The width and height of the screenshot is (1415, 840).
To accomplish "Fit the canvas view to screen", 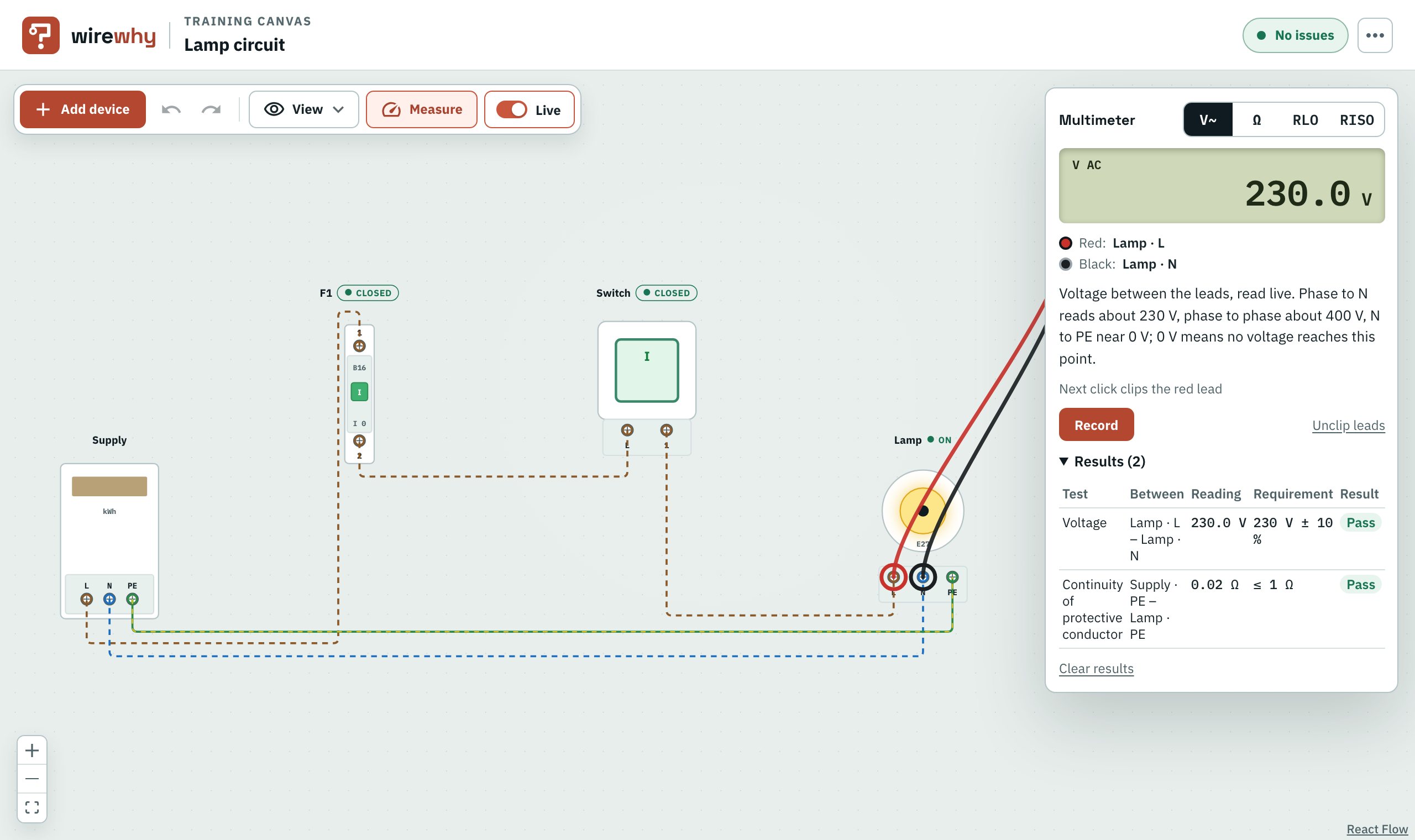I will click(x=32, y=807).
